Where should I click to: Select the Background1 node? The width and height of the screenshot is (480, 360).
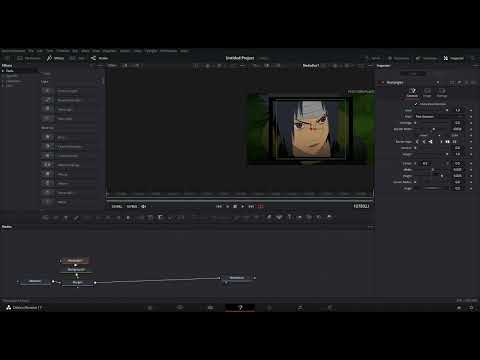click(76, 270)
